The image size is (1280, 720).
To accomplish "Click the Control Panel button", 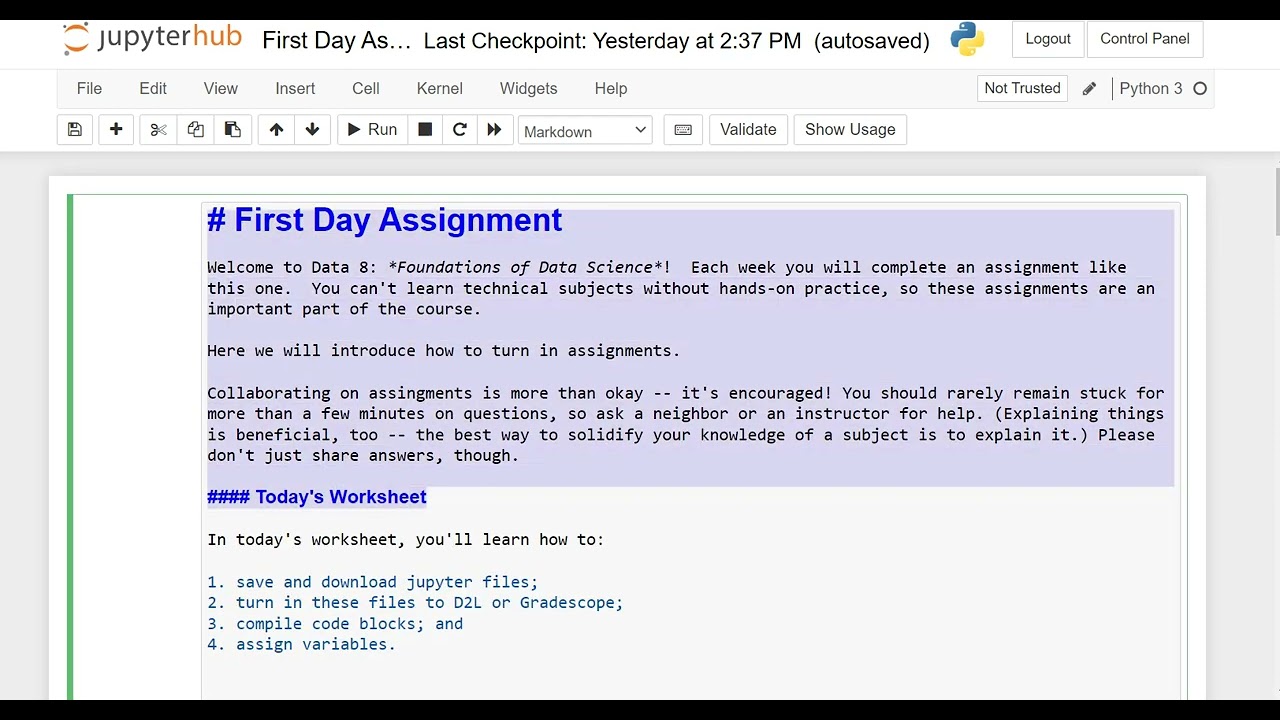I will [x=1144, y=39].
